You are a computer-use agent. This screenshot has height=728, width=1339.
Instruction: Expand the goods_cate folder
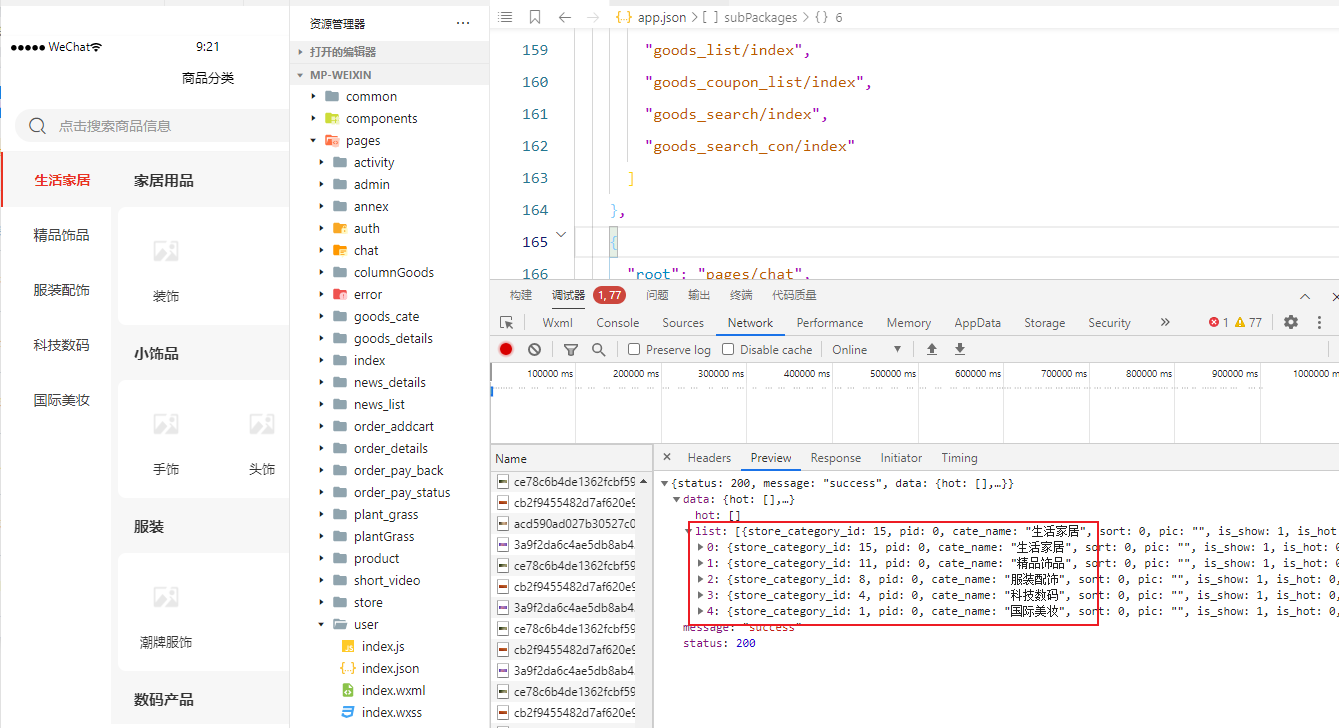tap(386, 316)
